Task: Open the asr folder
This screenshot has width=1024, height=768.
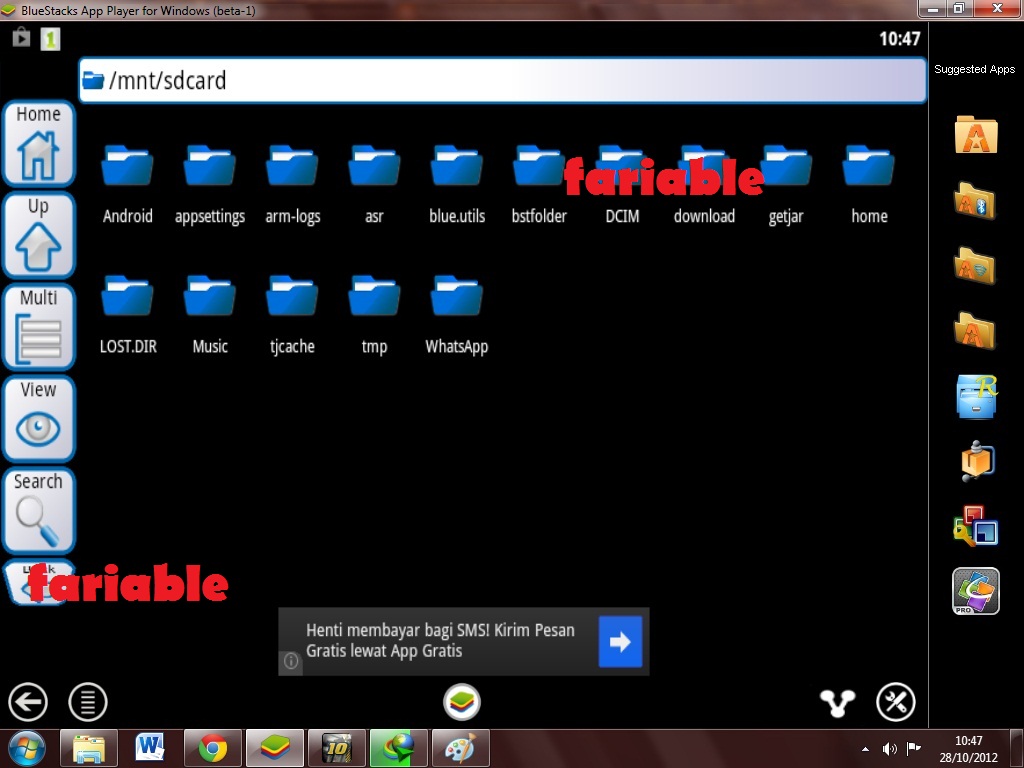Action: coord(374,184)
